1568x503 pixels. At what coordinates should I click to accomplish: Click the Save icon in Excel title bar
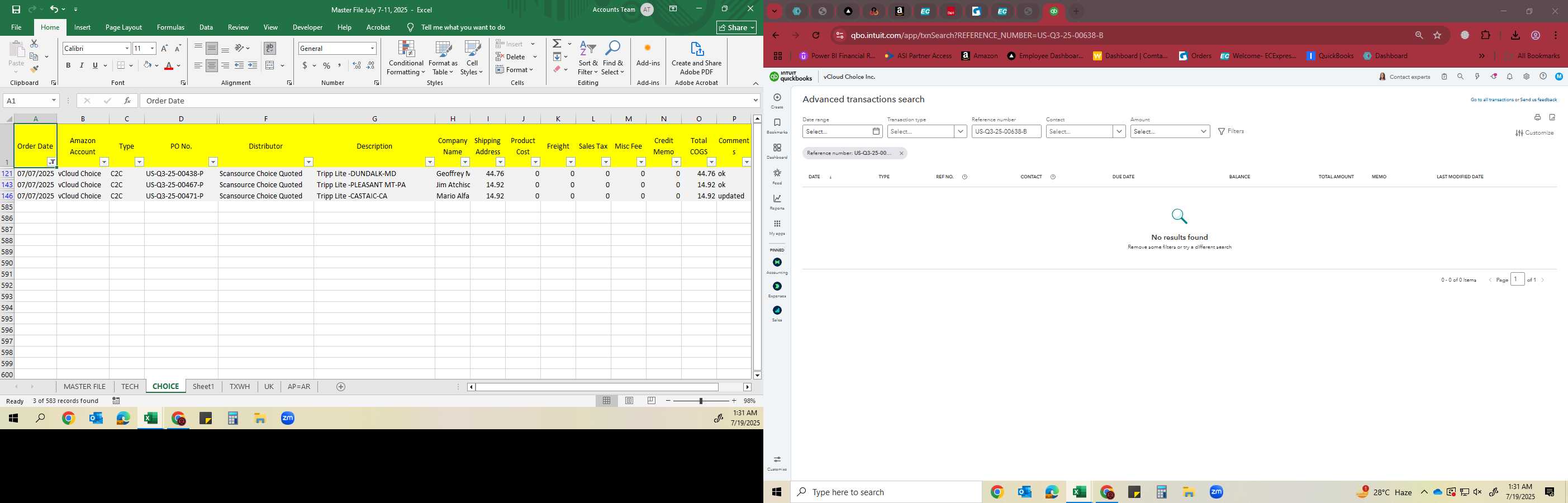click(16, 9)
